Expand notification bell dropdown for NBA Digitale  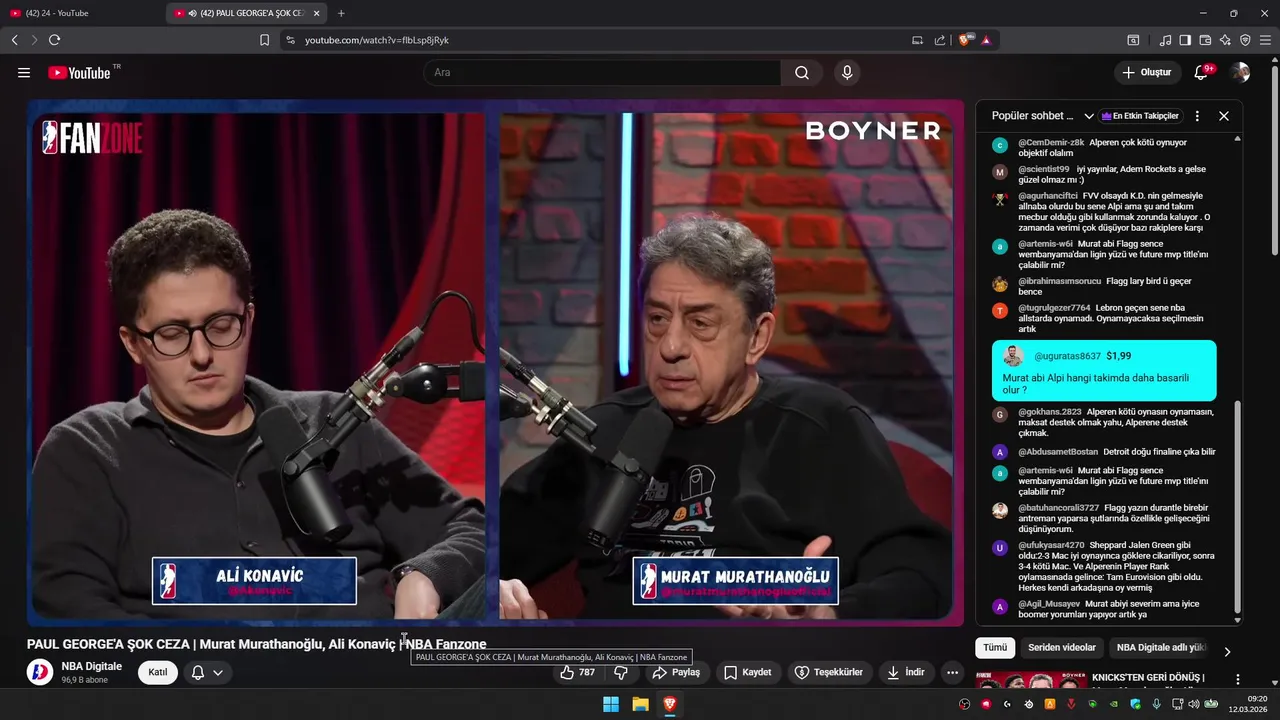[x=217, y=672]
